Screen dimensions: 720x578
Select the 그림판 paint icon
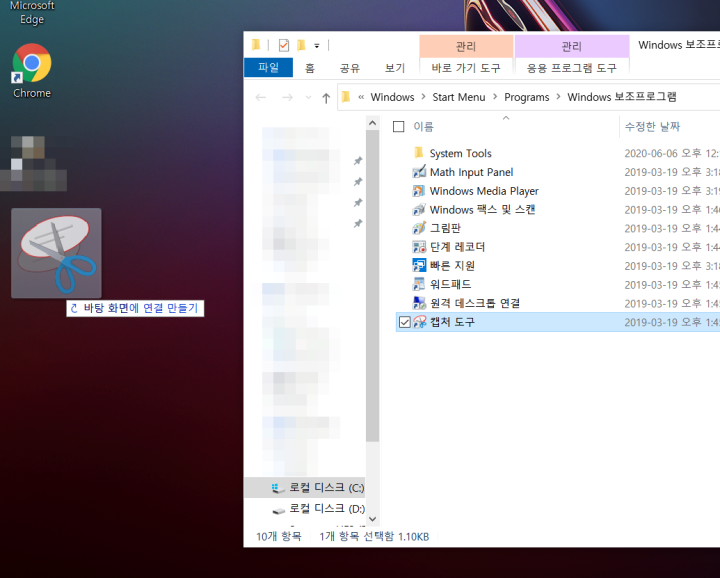(x=419, y=228)
